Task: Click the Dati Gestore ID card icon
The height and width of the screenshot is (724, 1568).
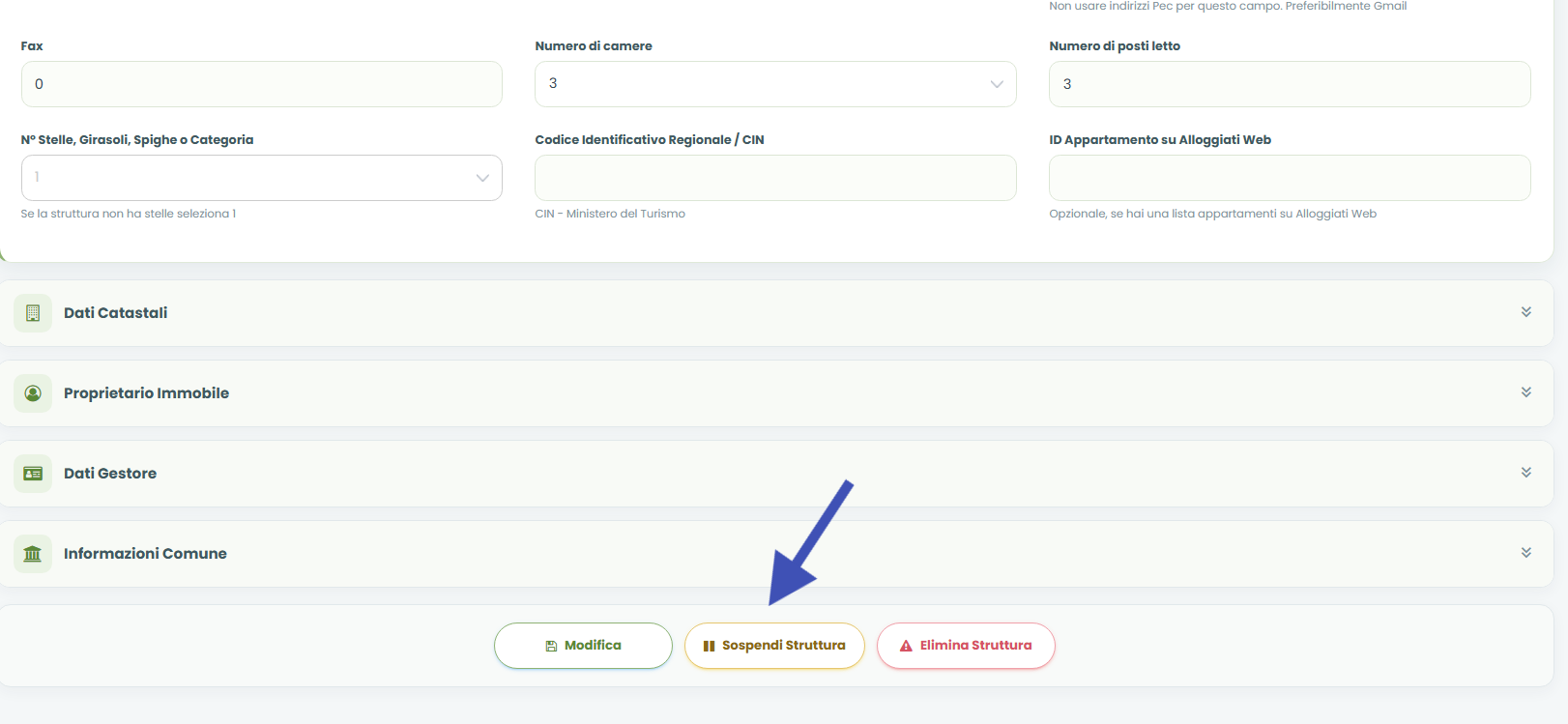Action: tap(33, 474)
